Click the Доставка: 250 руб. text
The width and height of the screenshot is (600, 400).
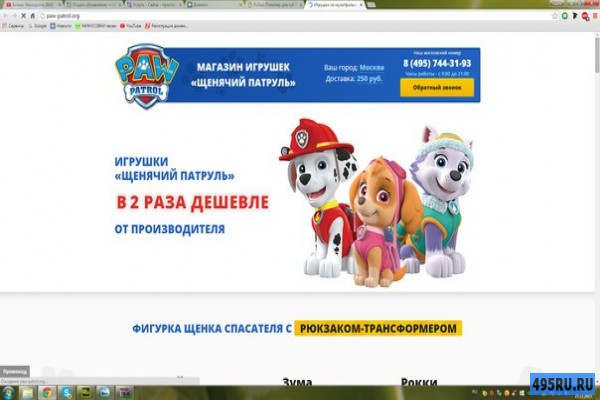coord(354,79)
